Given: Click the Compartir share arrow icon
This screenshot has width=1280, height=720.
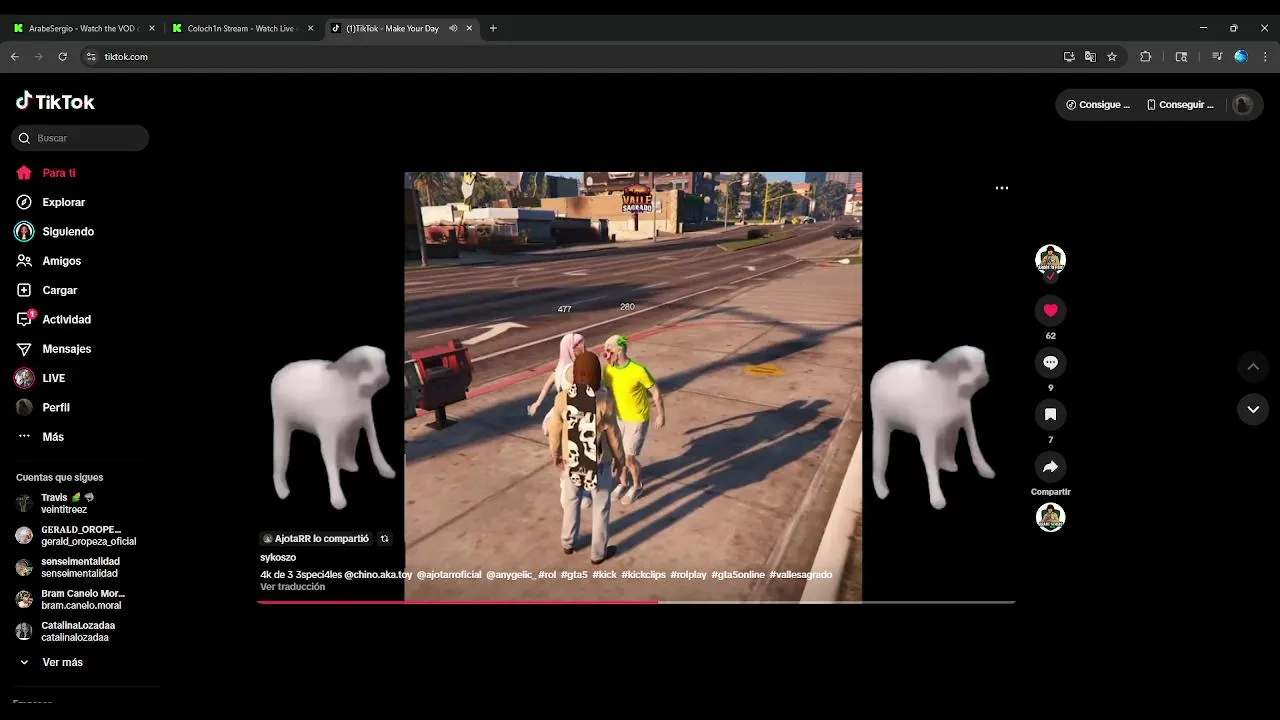Looking at the screenshot, I should (x=1050, y=466).
